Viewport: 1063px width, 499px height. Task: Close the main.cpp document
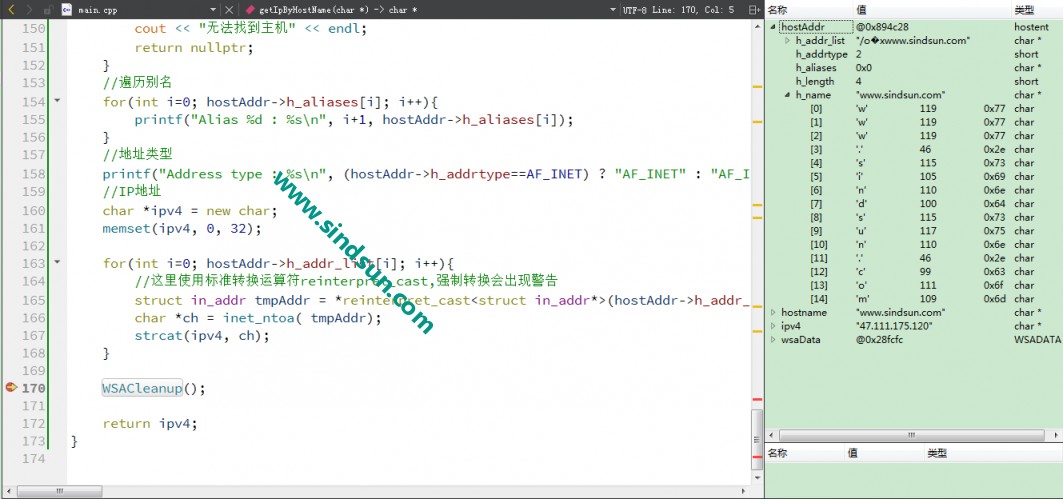[228, 9]
